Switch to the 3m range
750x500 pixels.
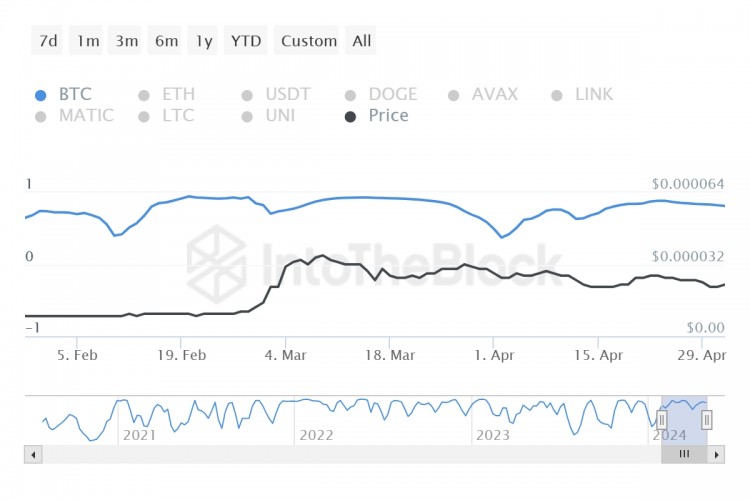tap(125, 41)
